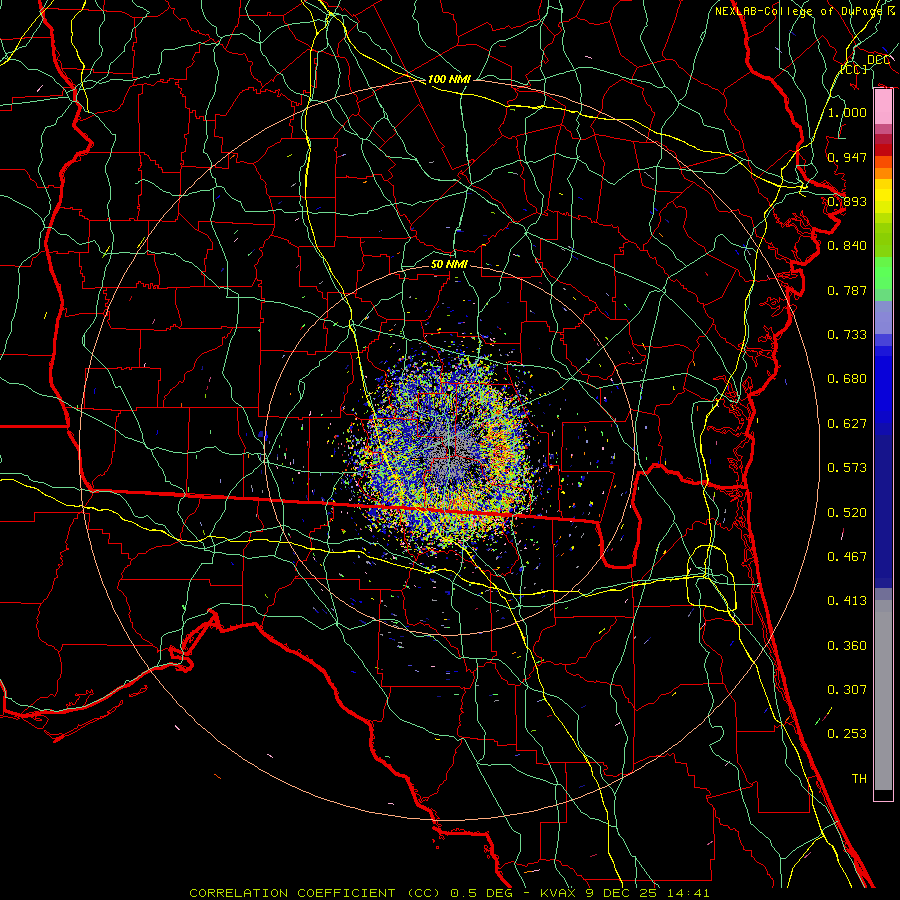Pick the light periwinkle segment of the color bar
This screenshot has width=900, height=900.
[x=883, y=318]
